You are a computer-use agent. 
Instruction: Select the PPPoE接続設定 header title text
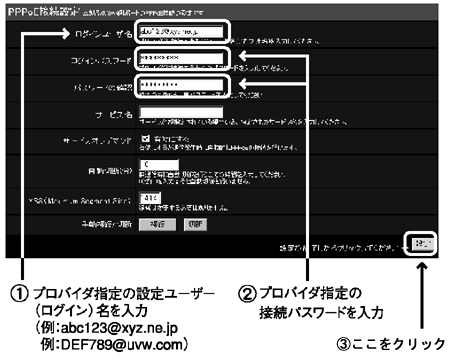click(44, 12)
